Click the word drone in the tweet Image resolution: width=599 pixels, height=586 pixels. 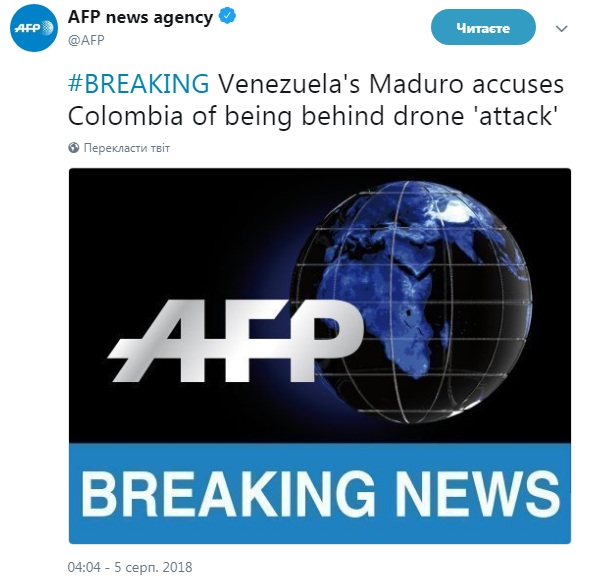(428, 116)
